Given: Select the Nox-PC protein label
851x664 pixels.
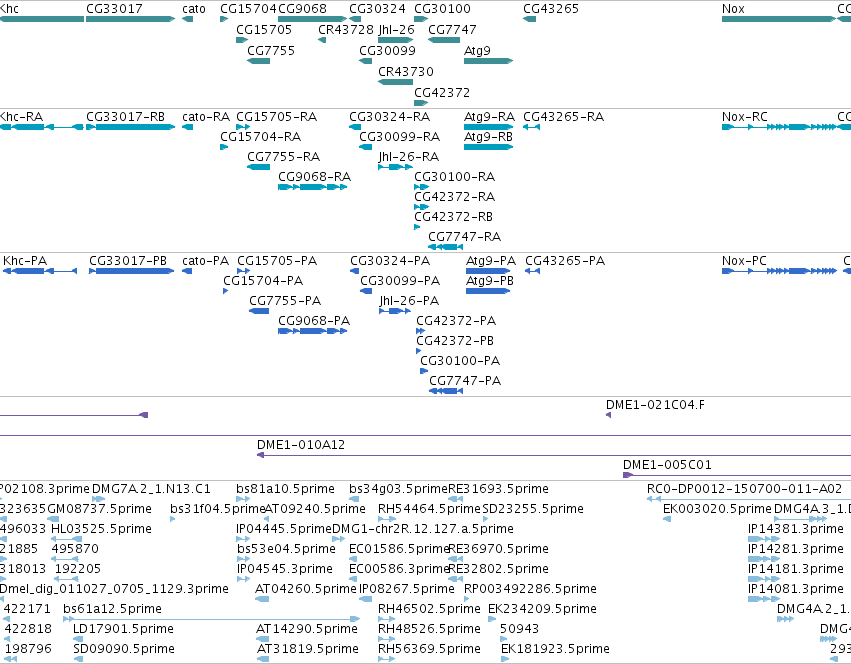Looking at the screenshot, I should pyautogui.click(x=744, y=261).
